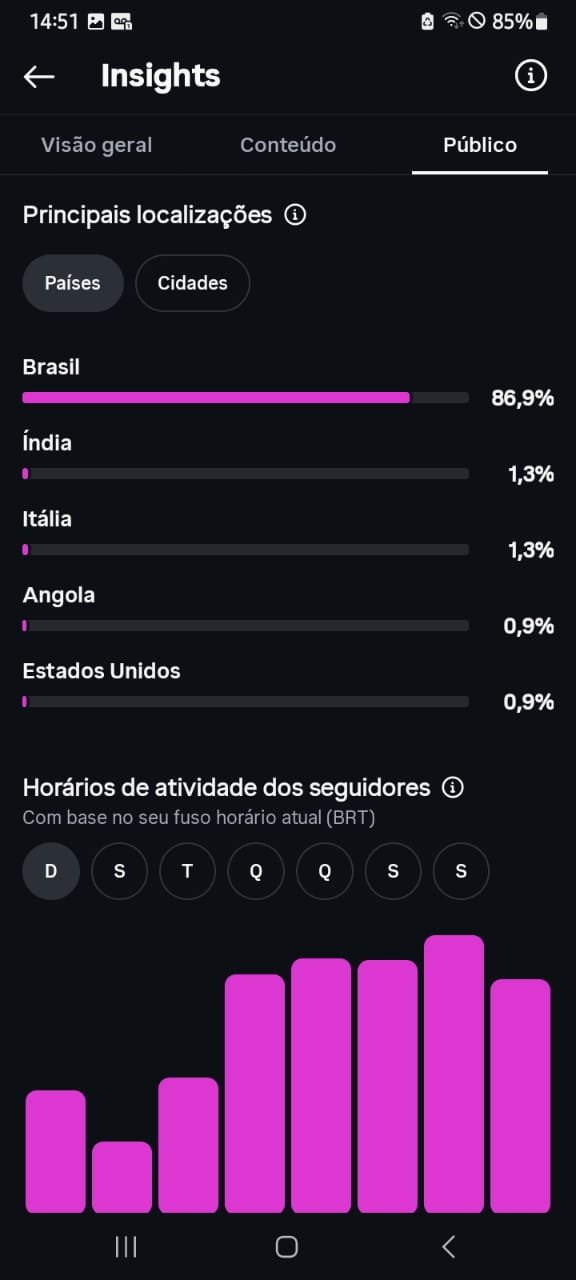
Task: Open the Público tab
Action: pyautogui.click(x=480, y=145)
